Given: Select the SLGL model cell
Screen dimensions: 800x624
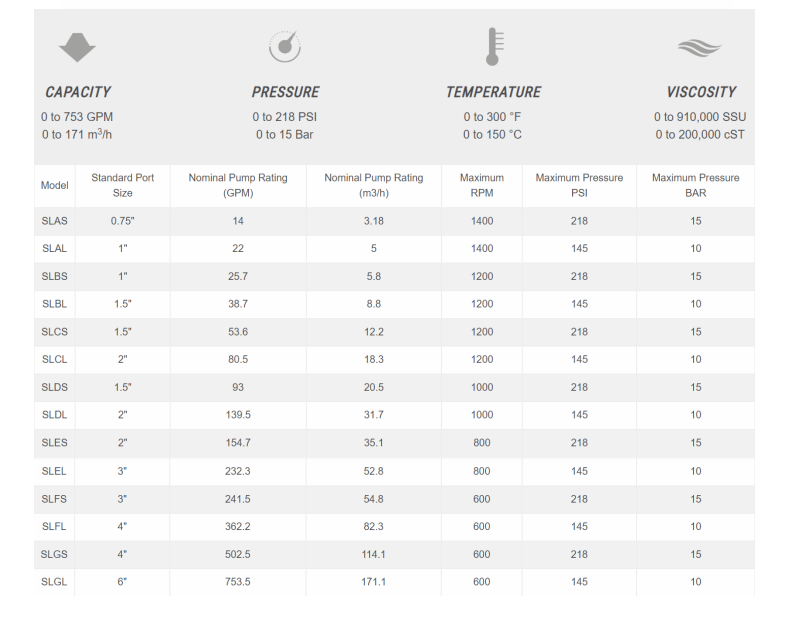Looking at the screenshot, I should [54, 582].
